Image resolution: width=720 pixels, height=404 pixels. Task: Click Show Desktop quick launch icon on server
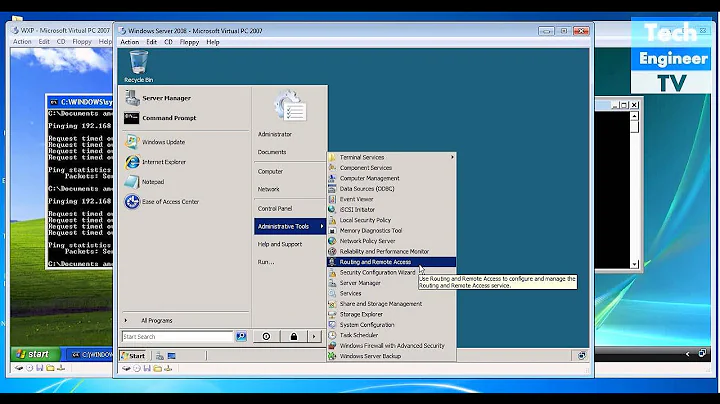[x=171, y=356]
